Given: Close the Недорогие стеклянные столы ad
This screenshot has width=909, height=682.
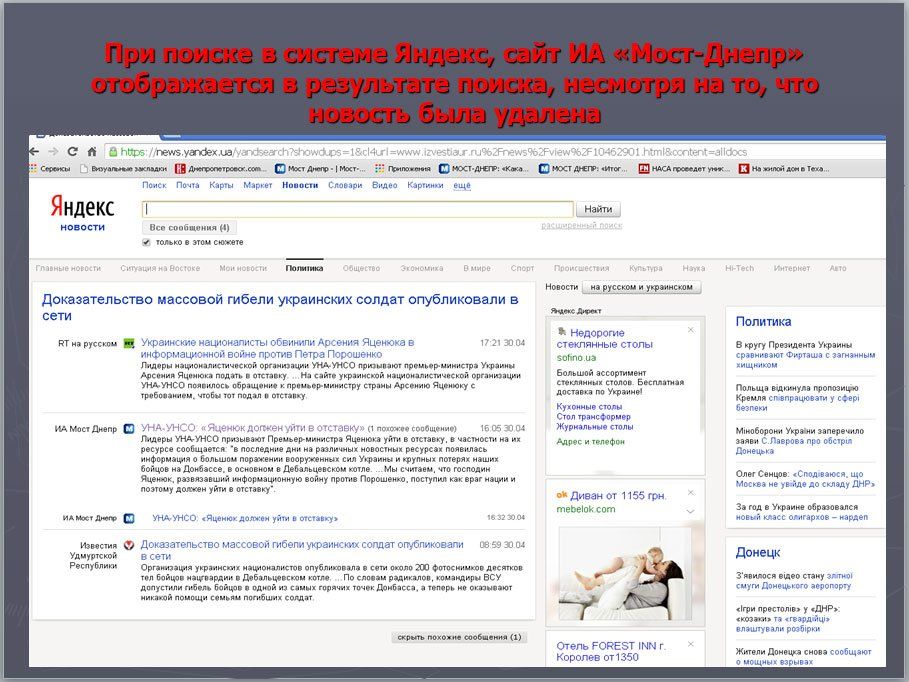Looking at the screenshot, I should 690,330.
